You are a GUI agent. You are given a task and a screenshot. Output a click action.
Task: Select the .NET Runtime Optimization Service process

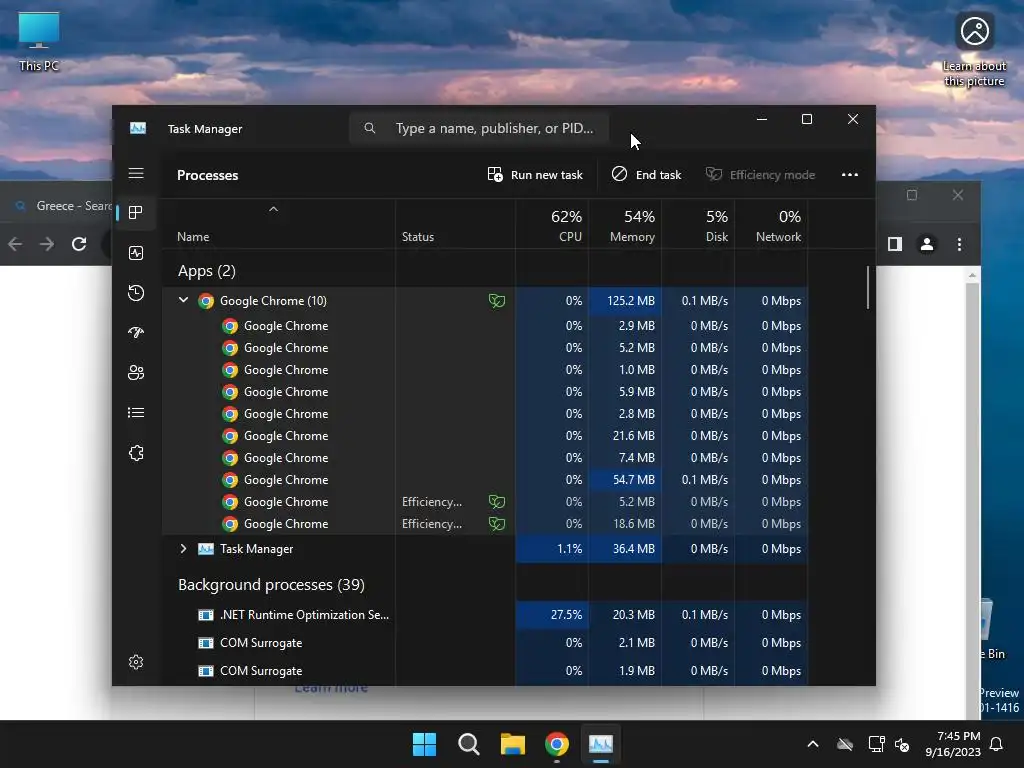[x=485, y=615]
